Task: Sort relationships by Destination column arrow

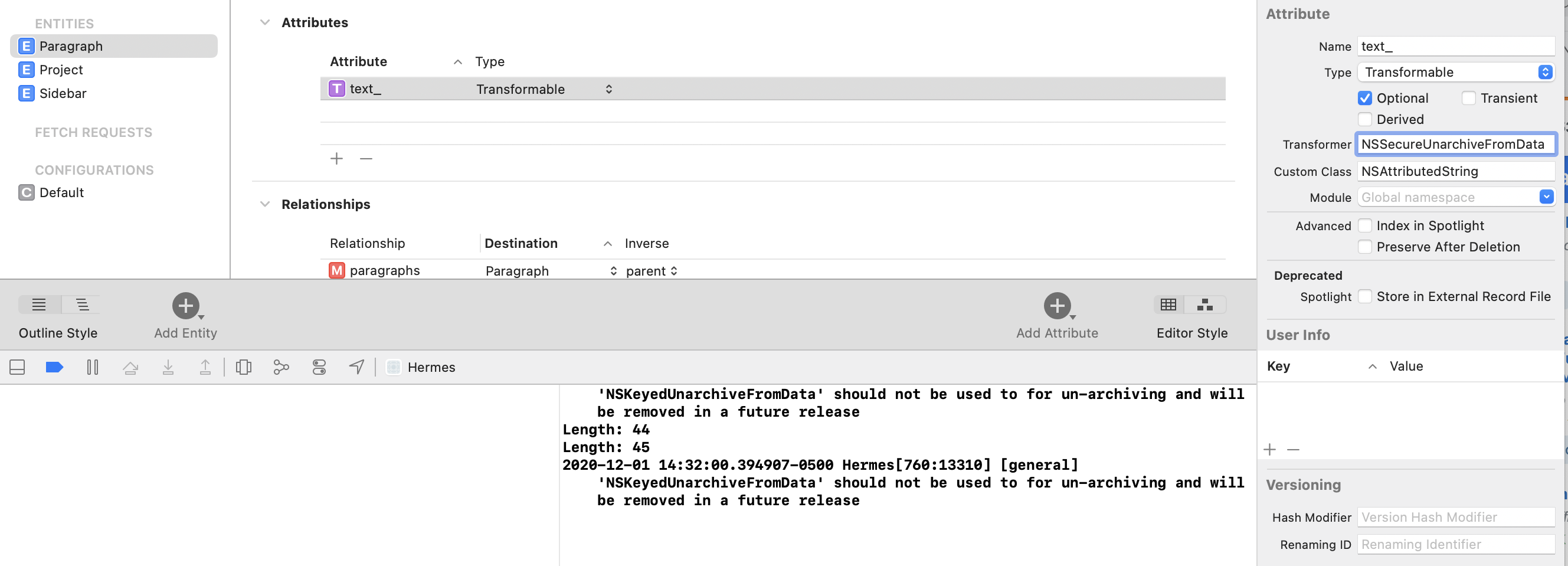Action: [x=607, y=244]
